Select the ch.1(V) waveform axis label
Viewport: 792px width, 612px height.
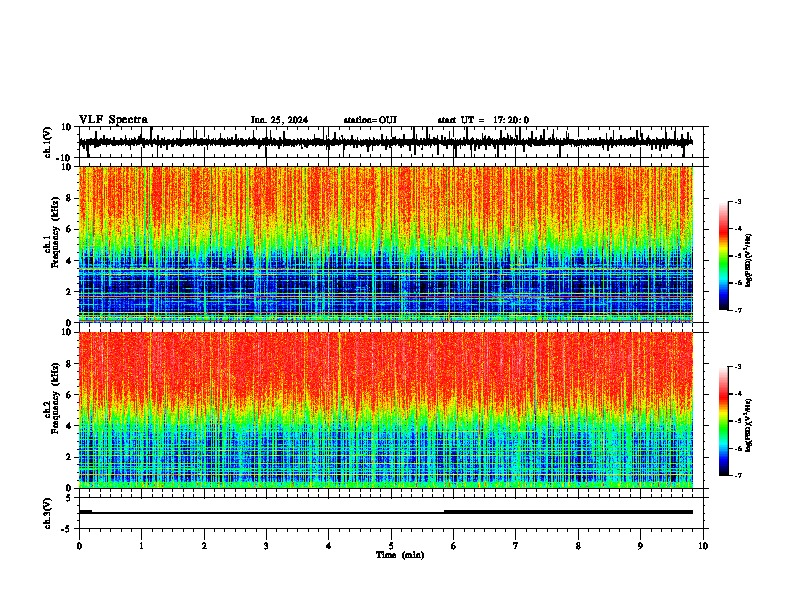pyautogui.click(x=48, y=142)
